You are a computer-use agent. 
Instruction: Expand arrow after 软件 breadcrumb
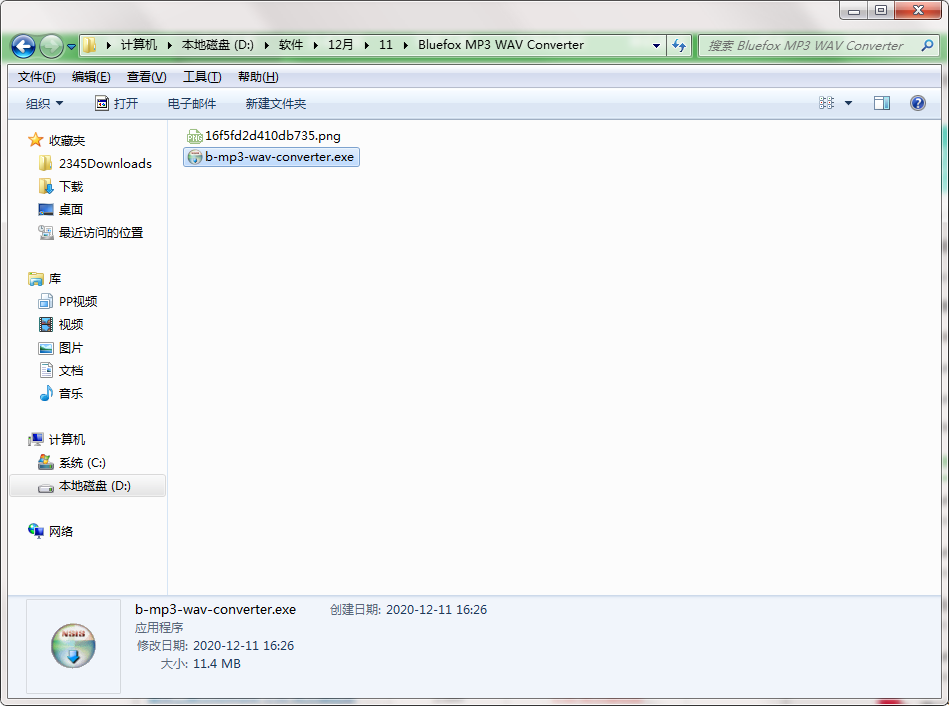tap(315, 45)
